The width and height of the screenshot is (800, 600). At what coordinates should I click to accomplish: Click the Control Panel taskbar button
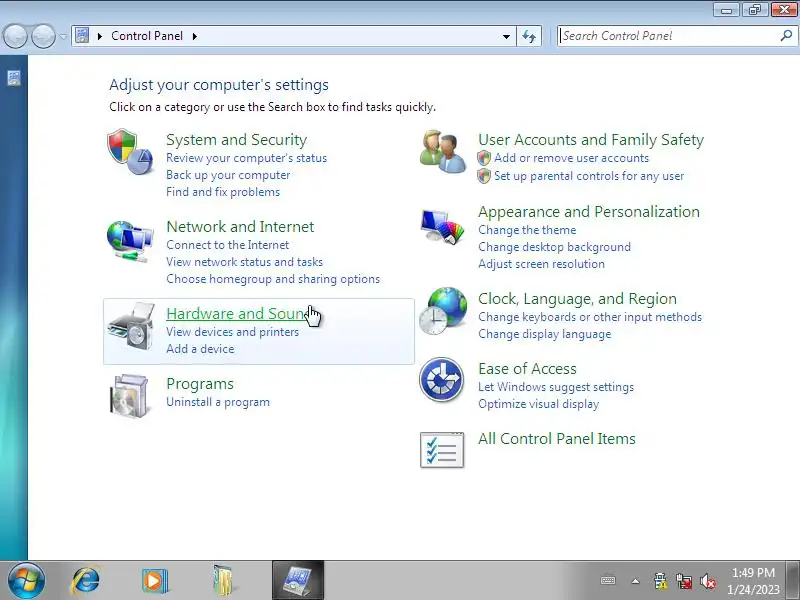298,581
